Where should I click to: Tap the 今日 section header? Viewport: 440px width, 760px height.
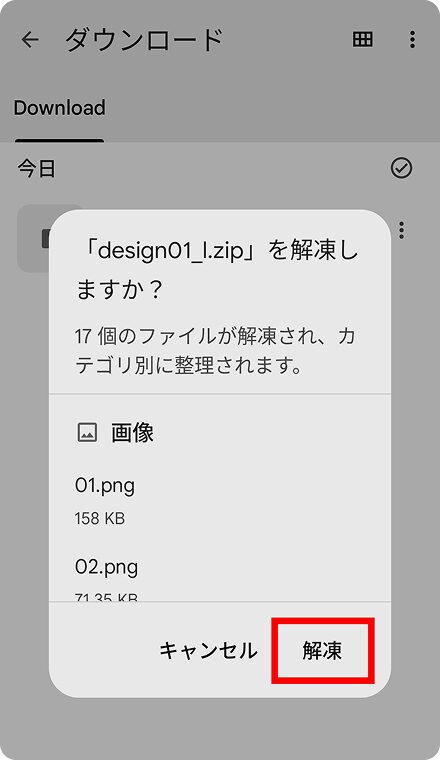point(37,169)
